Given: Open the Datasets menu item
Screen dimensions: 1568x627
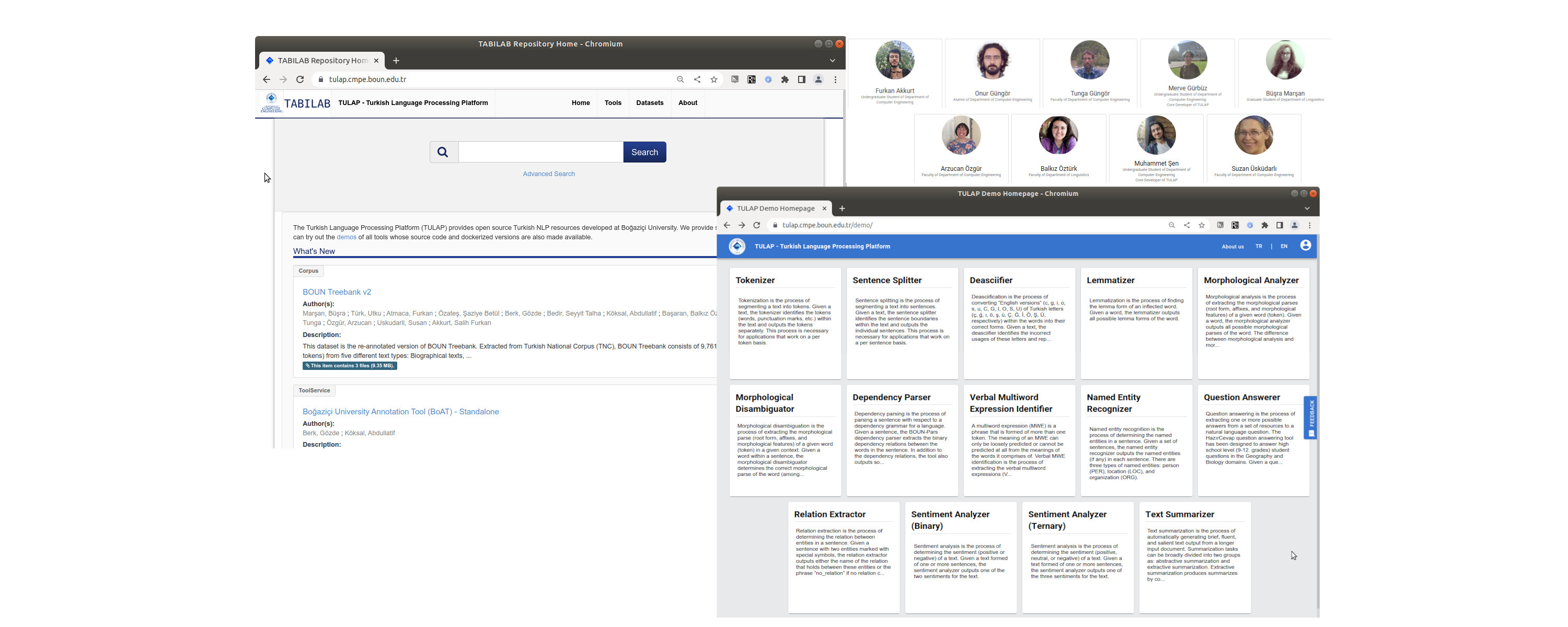Looking at the screenshot, I should coord(650,103).
